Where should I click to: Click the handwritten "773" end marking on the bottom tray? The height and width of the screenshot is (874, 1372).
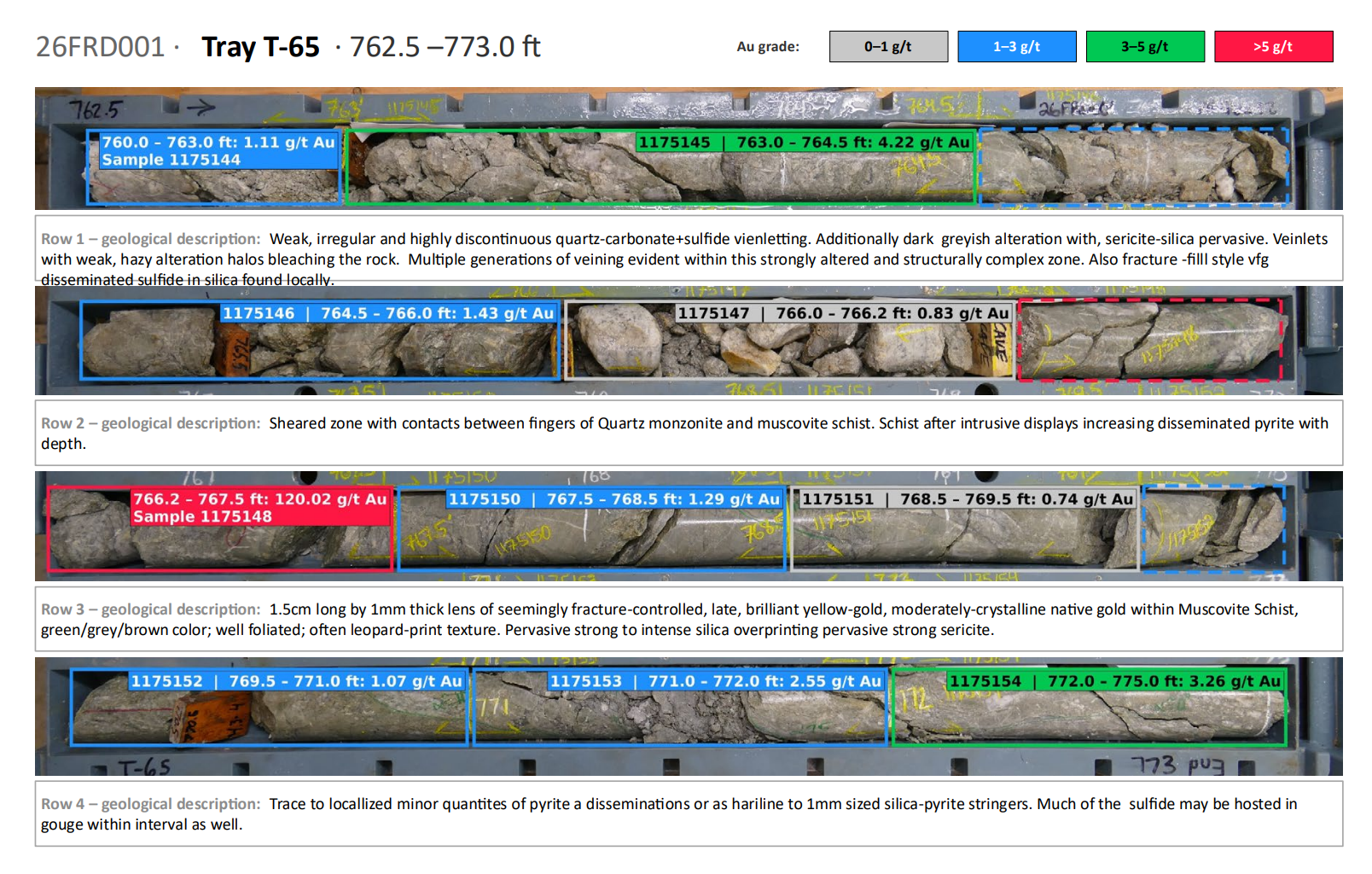[x=1154, y=765]
